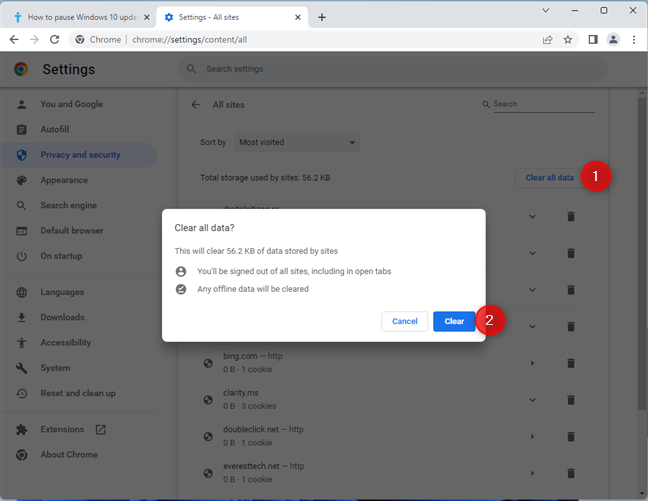
Task: Click the Chrome logo next to Settings
Action: 21,69
